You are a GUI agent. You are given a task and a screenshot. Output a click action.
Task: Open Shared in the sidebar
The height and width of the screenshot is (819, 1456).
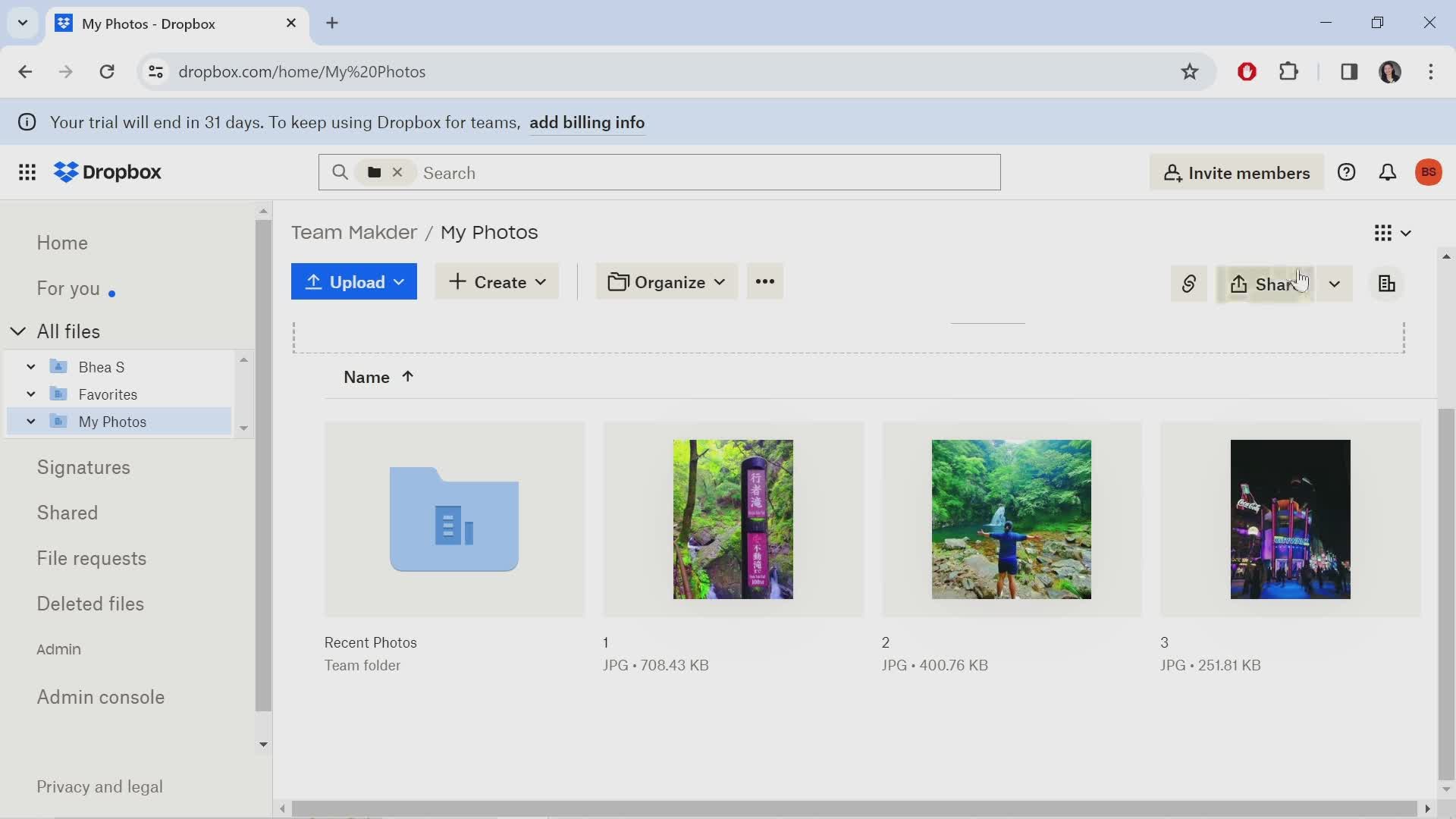point(67,513)
